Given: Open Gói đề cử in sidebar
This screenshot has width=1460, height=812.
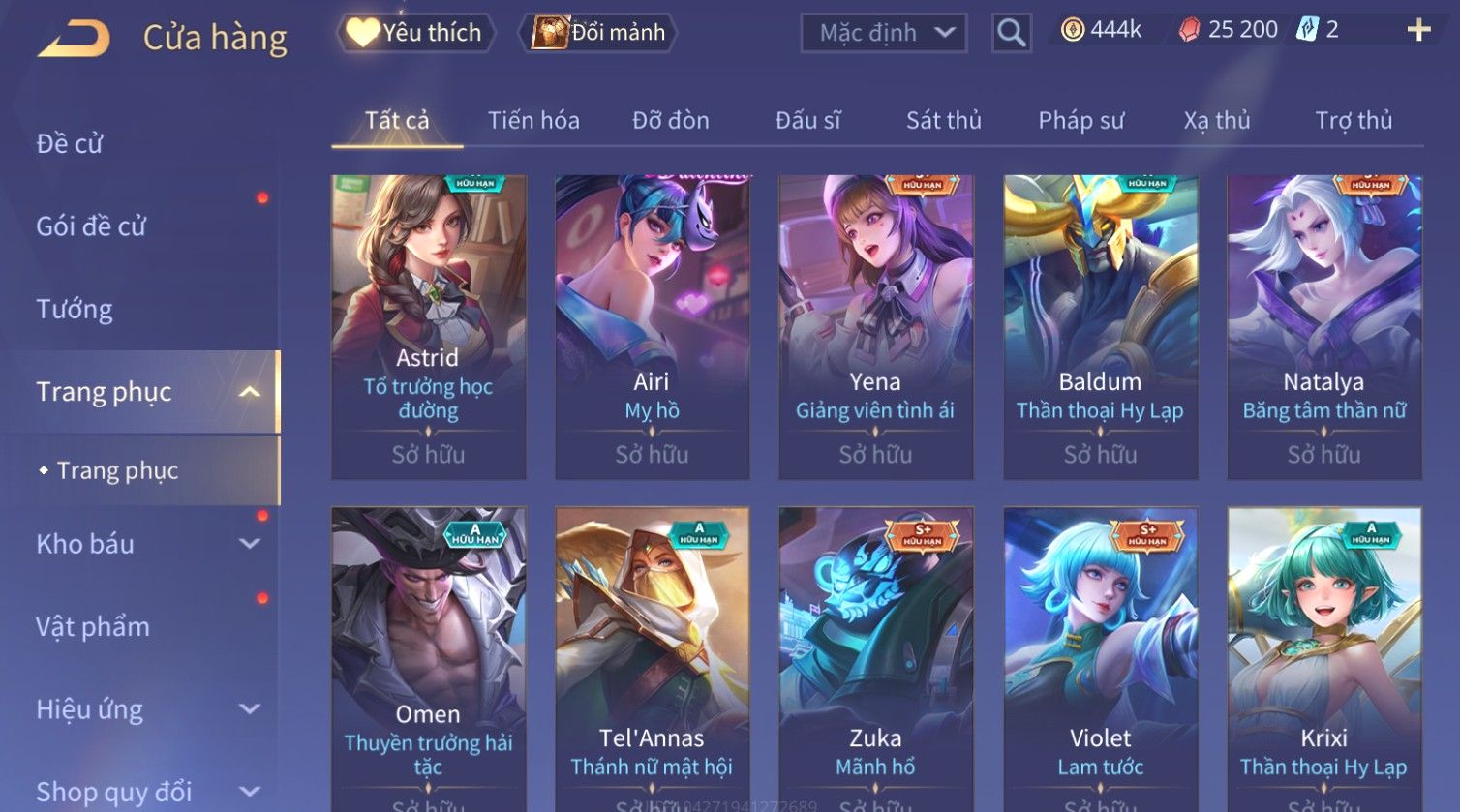Looking at the screenshot, I should pyautogui.click(x=91, y=226).
